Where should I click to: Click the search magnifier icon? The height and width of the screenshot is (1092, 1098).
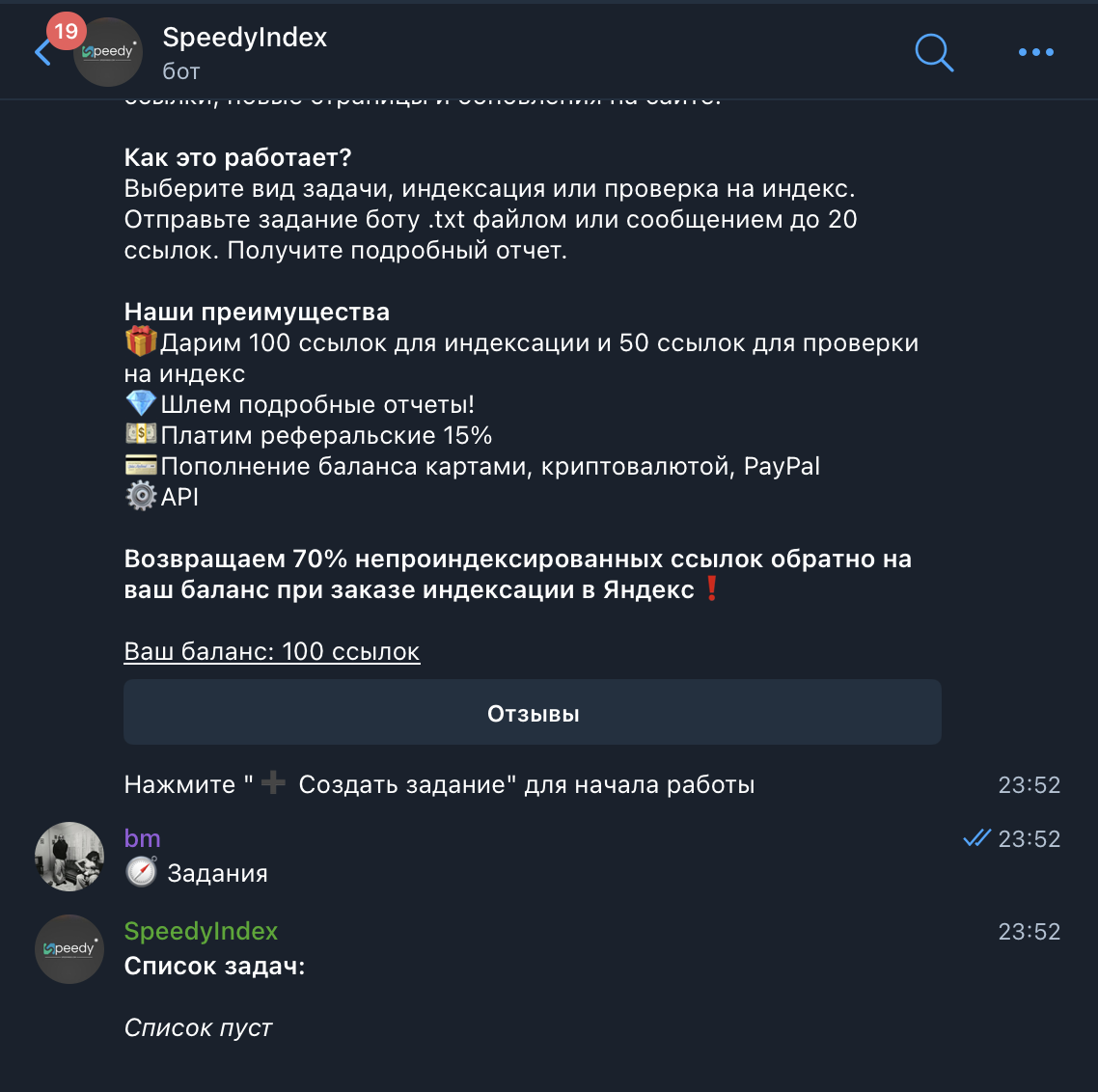[x=934, y=52]
